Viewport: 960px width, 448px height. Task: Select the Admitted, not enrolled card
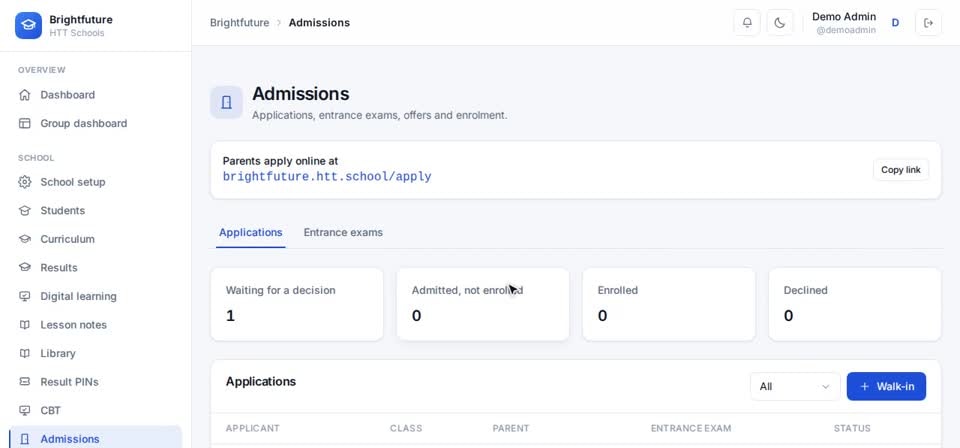(483, 304)
